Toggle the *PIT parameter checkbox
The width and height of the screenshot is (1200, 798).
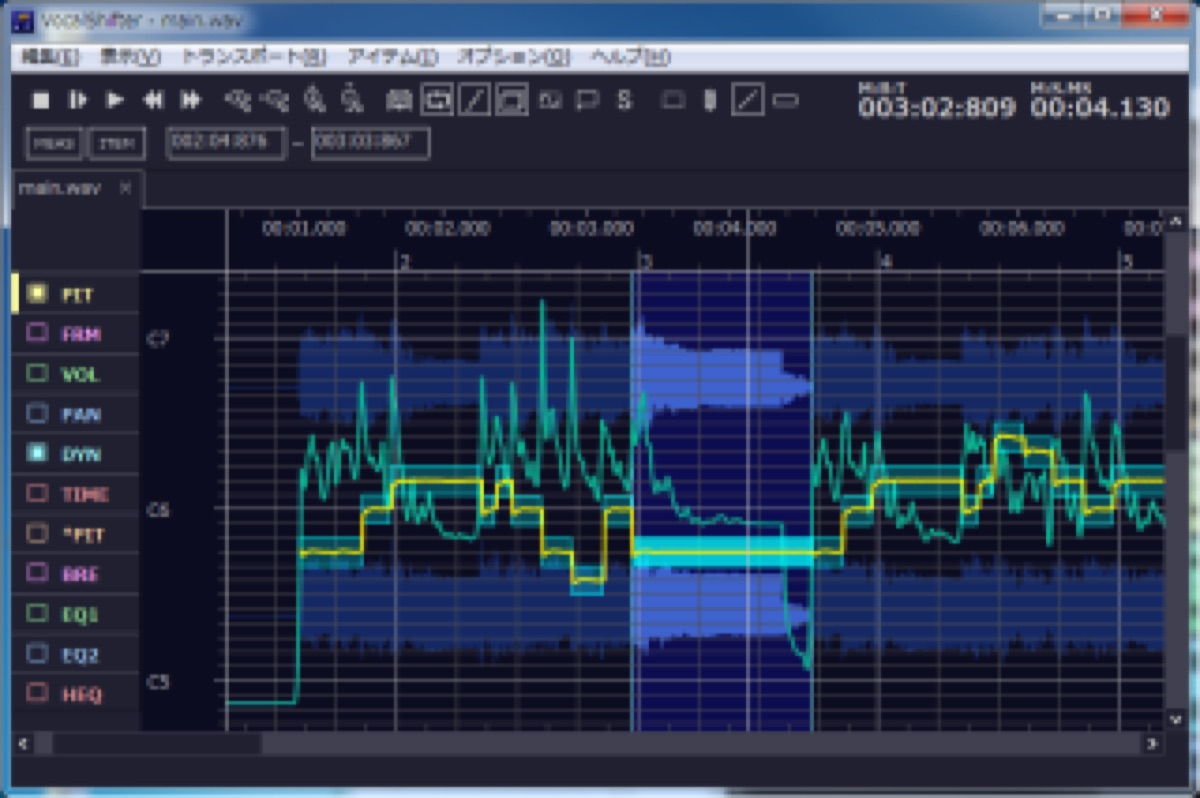tap(37, 533)
